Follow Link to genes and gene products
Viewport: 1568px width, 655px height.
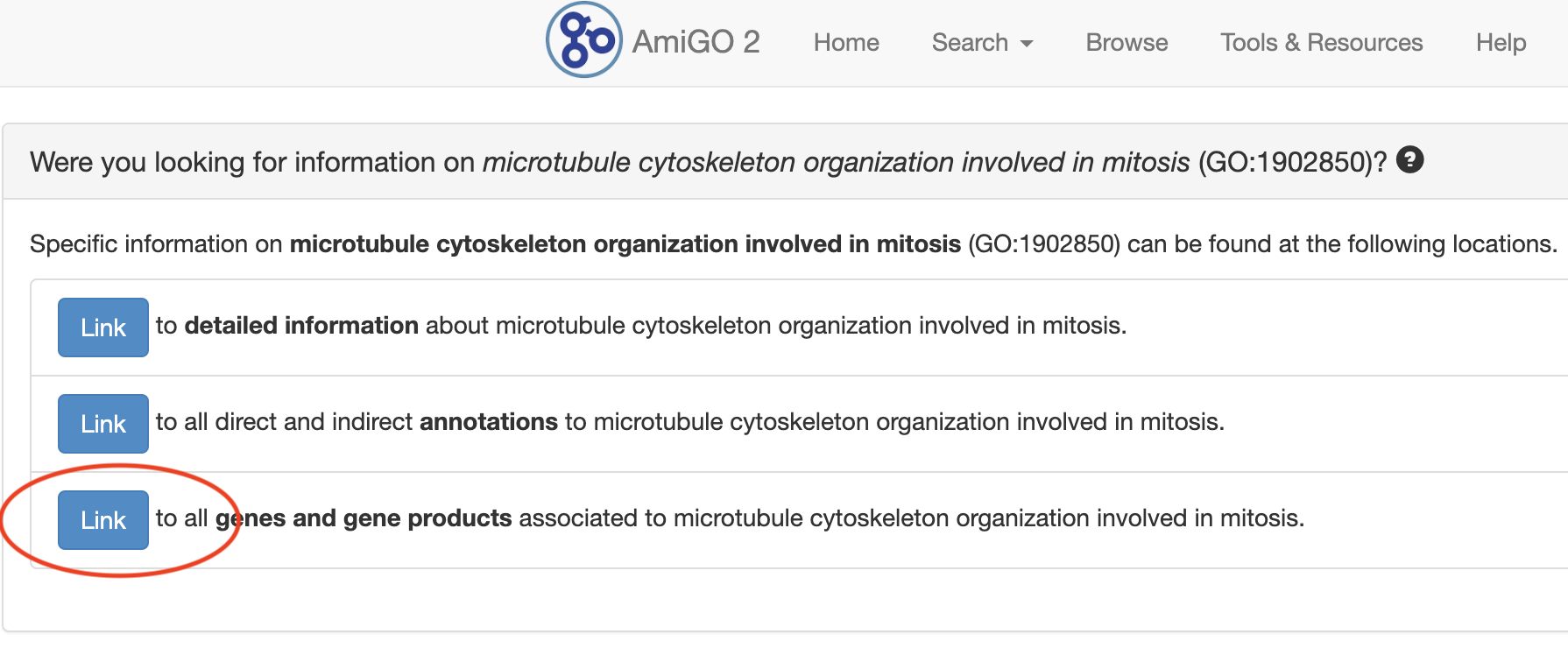103,520
